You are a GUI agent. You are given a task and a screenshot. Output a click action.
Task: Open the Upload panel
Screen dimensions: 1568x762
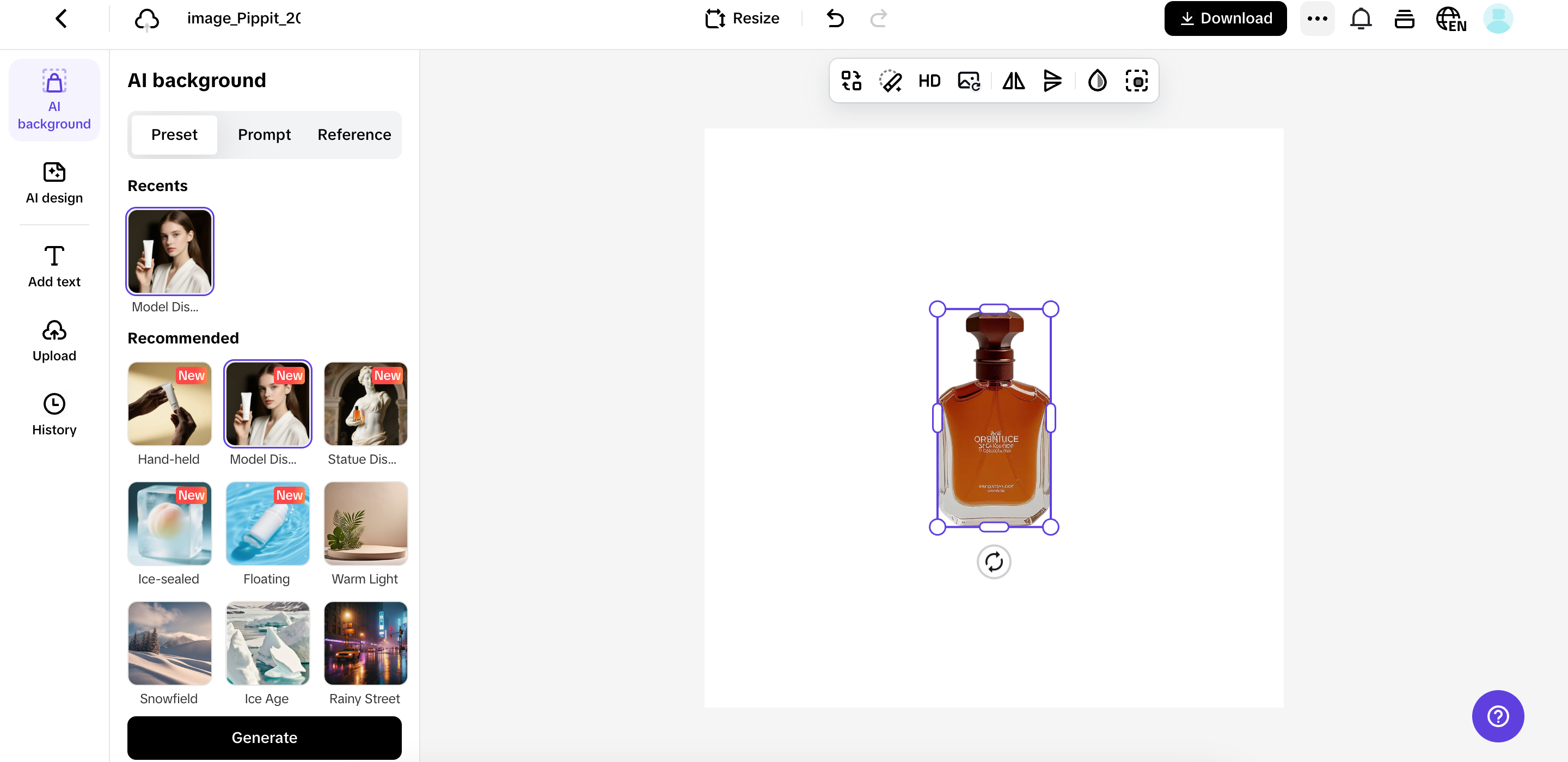pyautogui.click(x=53, y=340)
